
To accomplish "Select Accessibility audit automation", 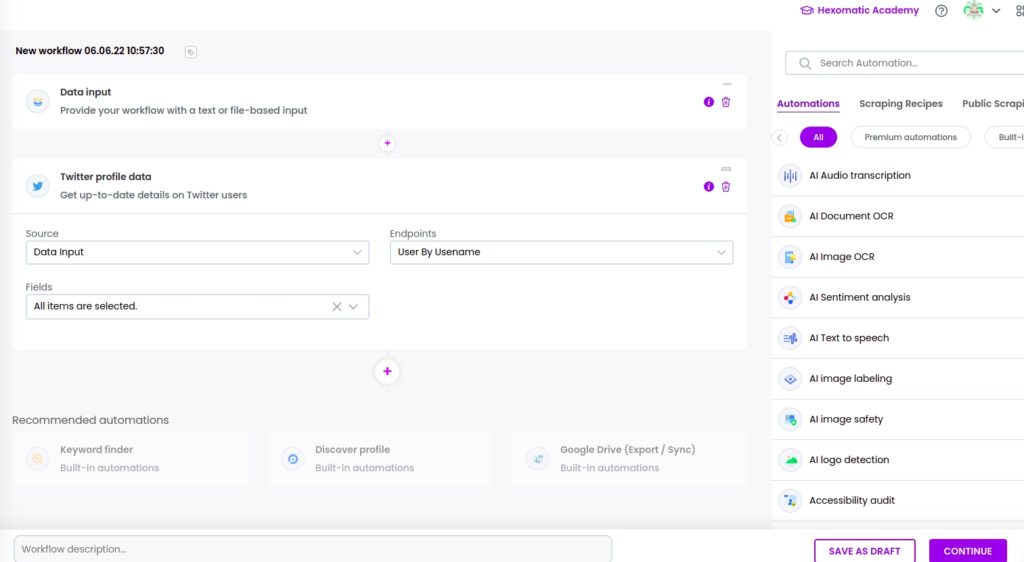I will point(898,501).
